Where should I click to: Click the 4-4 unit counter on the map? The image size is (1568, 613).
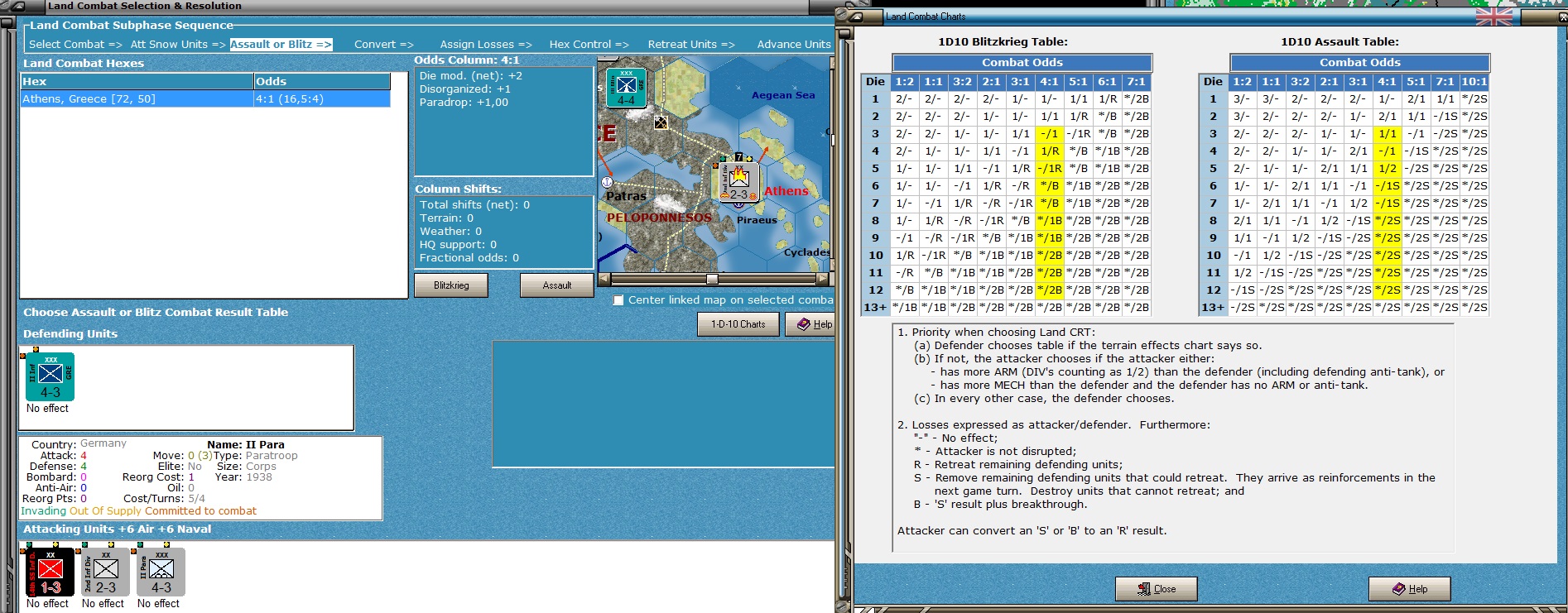click(626, 88)
